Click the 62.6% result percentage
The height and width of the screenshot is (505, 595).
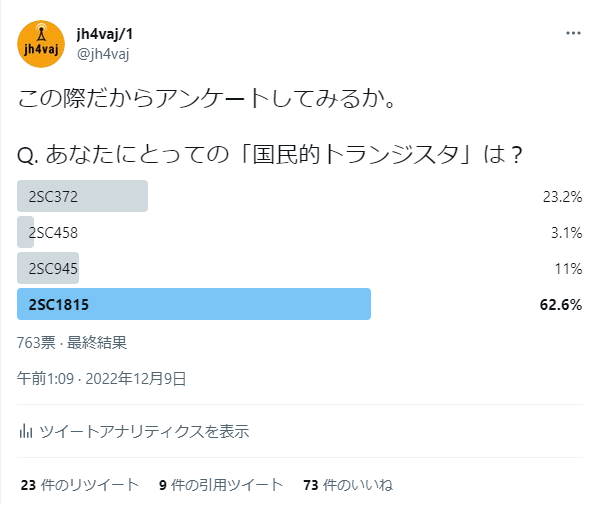(560, 305)
